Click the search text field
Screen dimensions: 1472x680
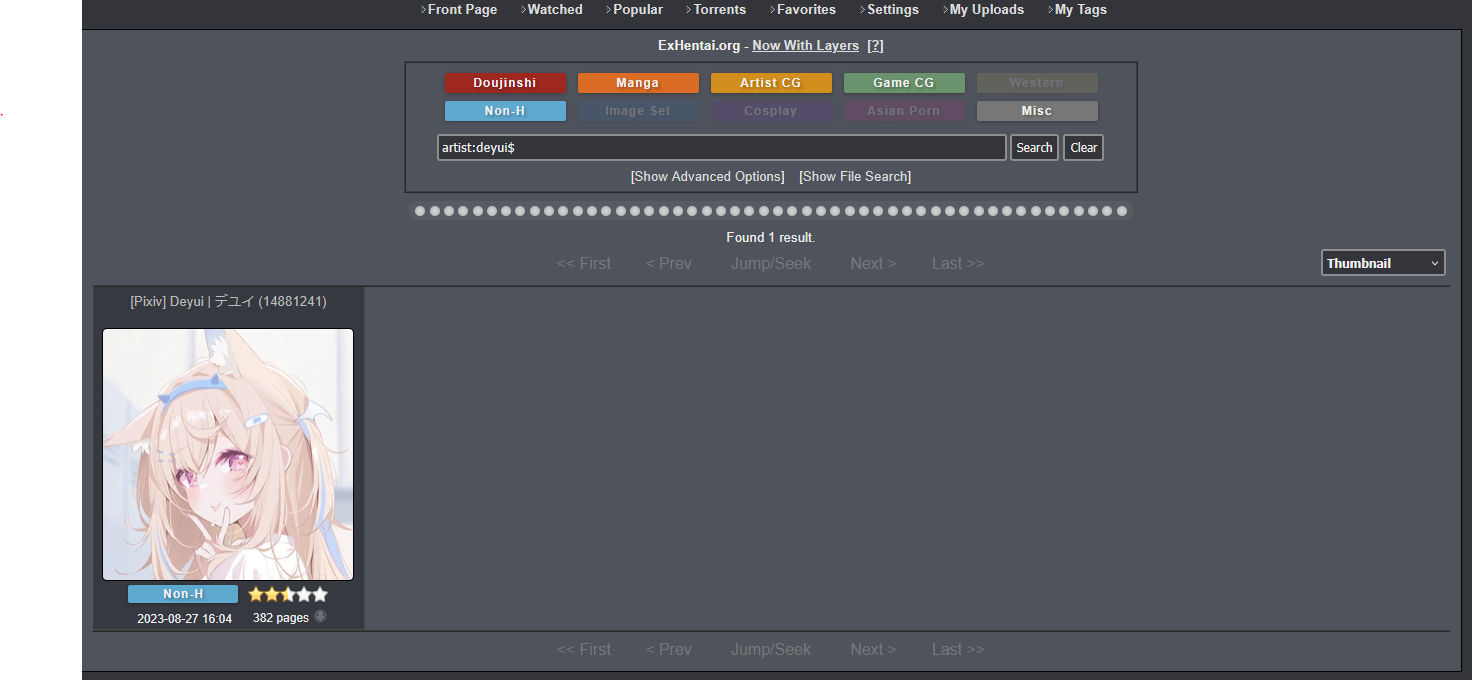pos(721,147)
